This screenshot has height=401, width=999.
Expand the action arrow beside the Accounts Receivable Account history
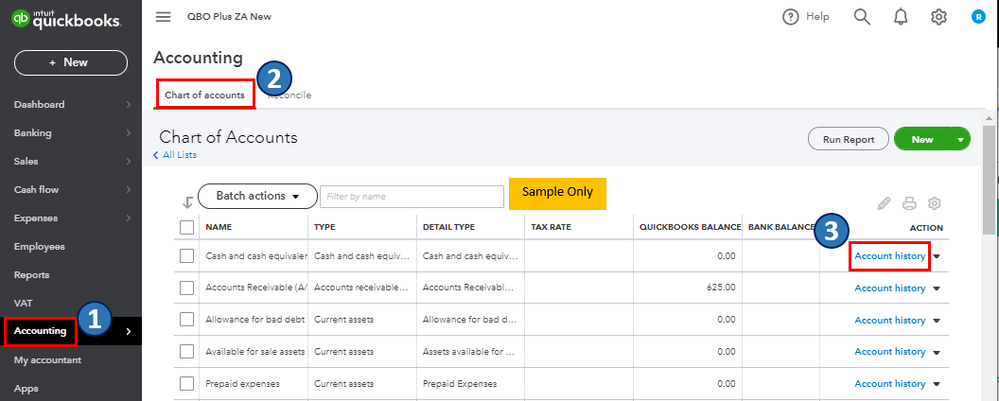pos(937,289)
